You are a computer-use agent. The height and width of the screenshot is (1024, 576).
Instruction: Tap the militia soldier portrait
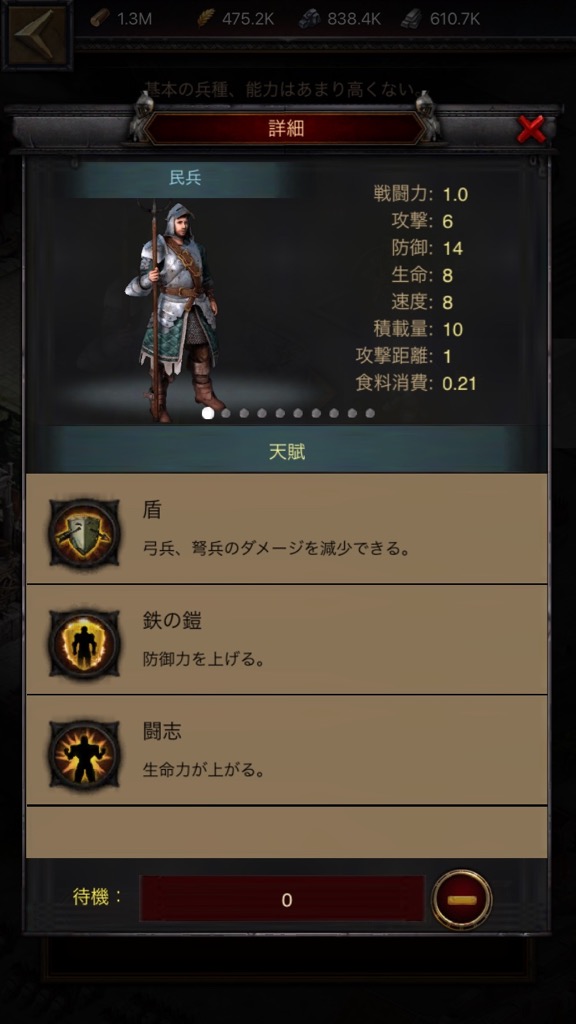175,311
